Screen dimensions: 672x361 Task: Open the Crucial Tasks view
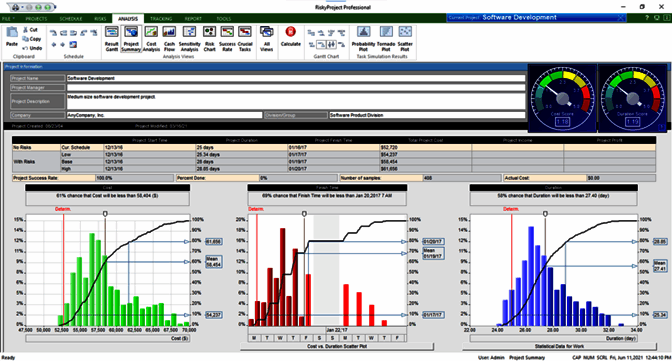click(245, 39)
